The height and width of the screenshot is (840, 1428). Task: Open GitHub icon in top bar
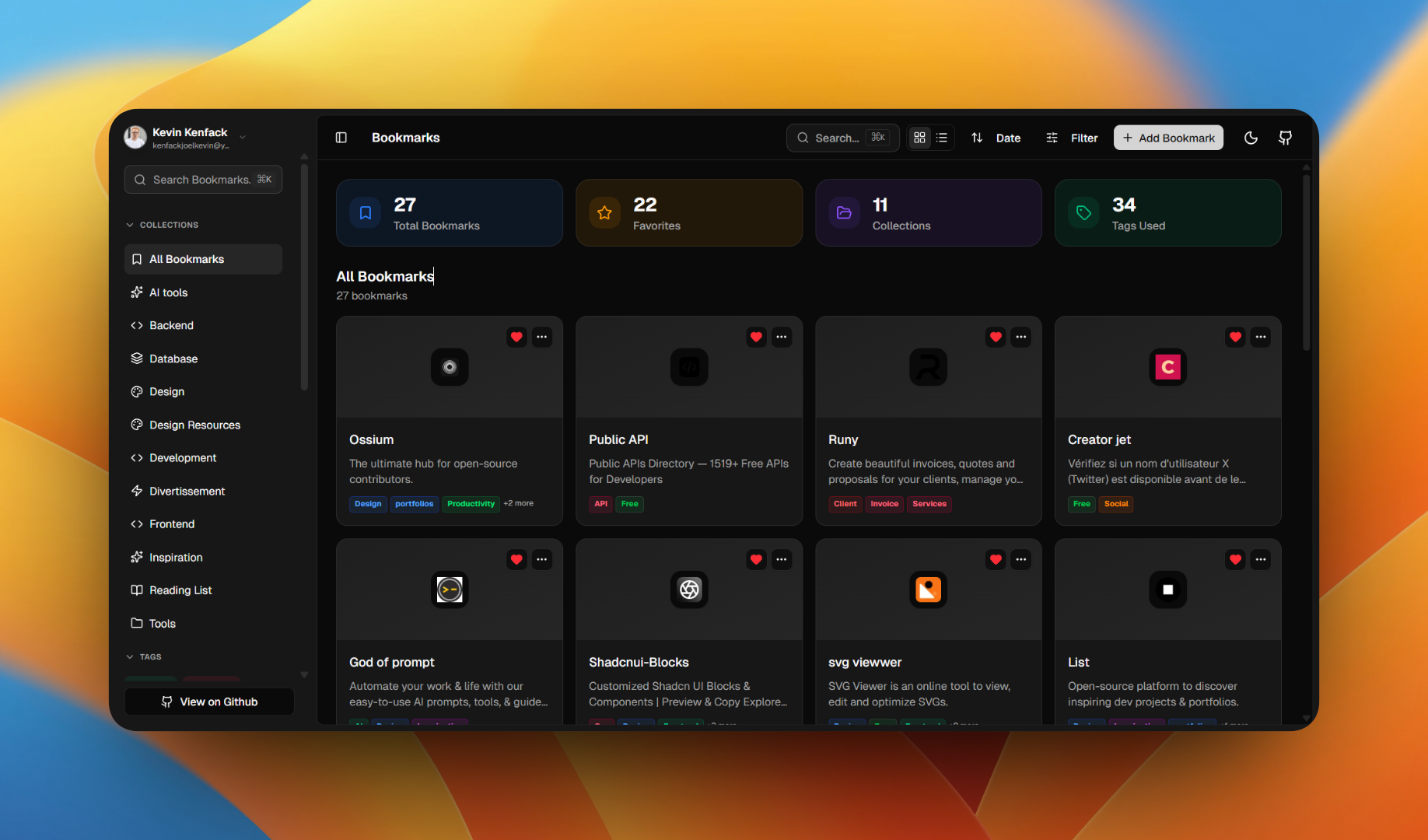coord(1285,138)
